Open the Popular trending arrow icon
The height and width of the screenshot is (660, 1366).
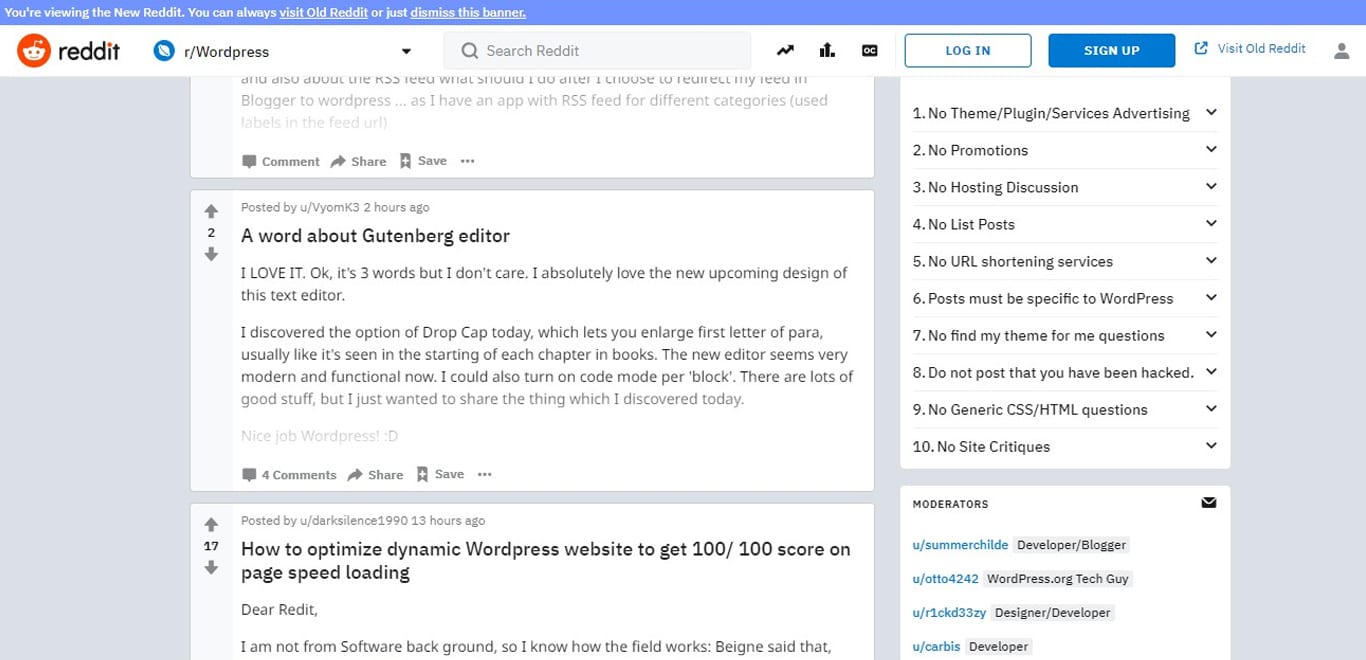tap(785, 50)
